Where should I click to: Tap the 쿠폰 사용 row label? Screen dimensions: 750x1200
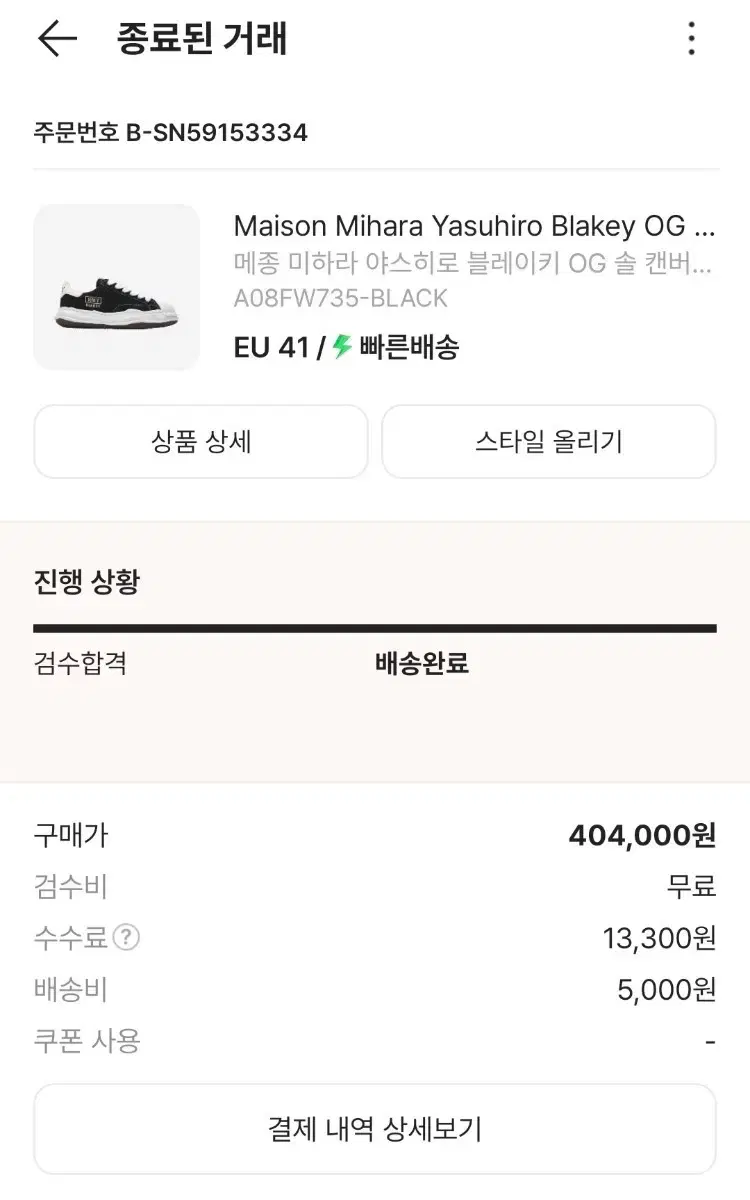click(x=87, y=1041)
